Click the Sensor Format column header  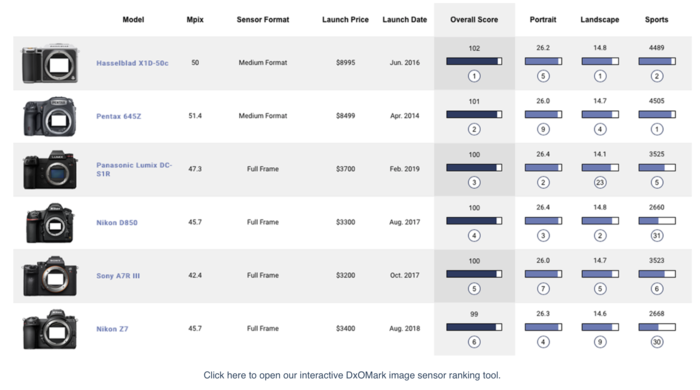(263, 20)
